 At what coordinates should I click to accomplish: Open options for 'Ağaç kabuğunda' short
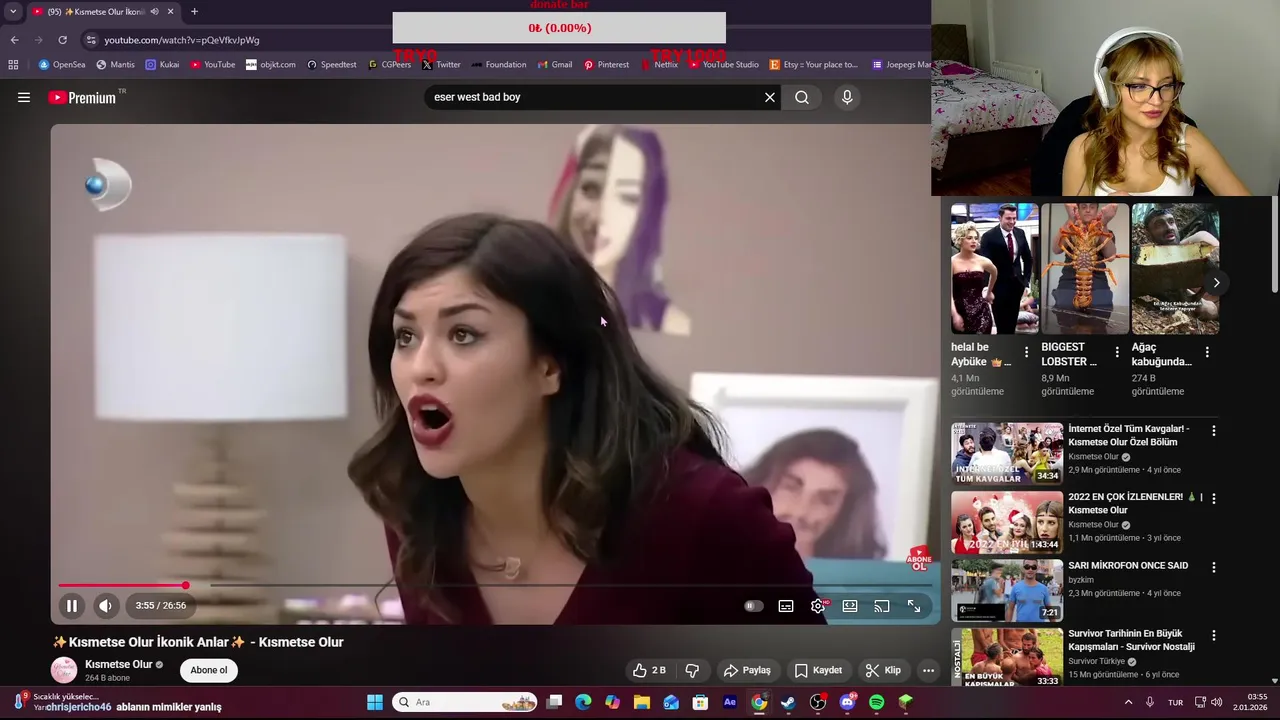point(1207,353)
